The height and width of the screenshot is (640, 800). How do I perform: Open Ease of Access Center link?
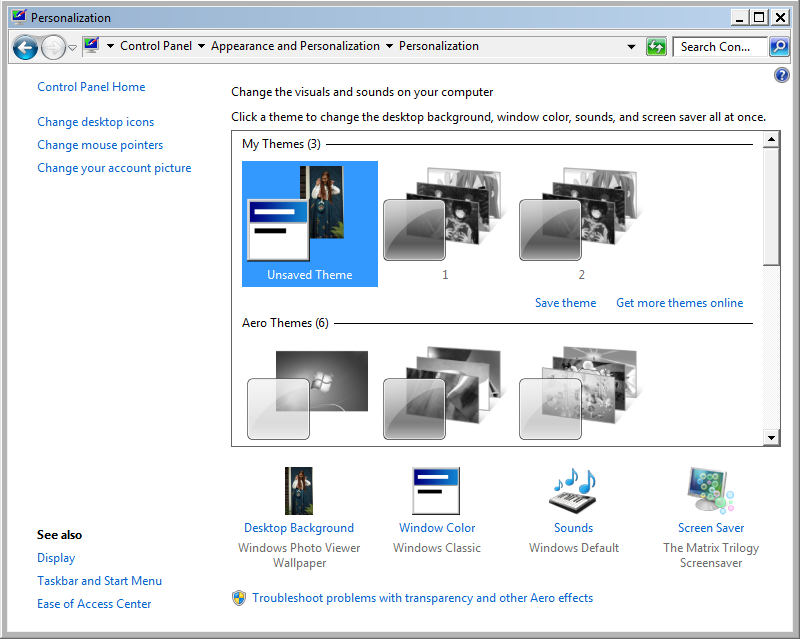coord(94,604)
